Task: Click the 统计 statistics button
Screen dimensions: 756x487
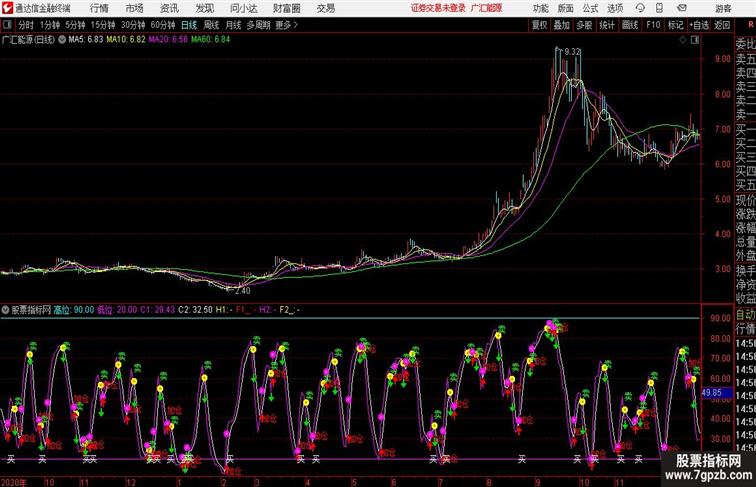Action: [x=607, y=25]
